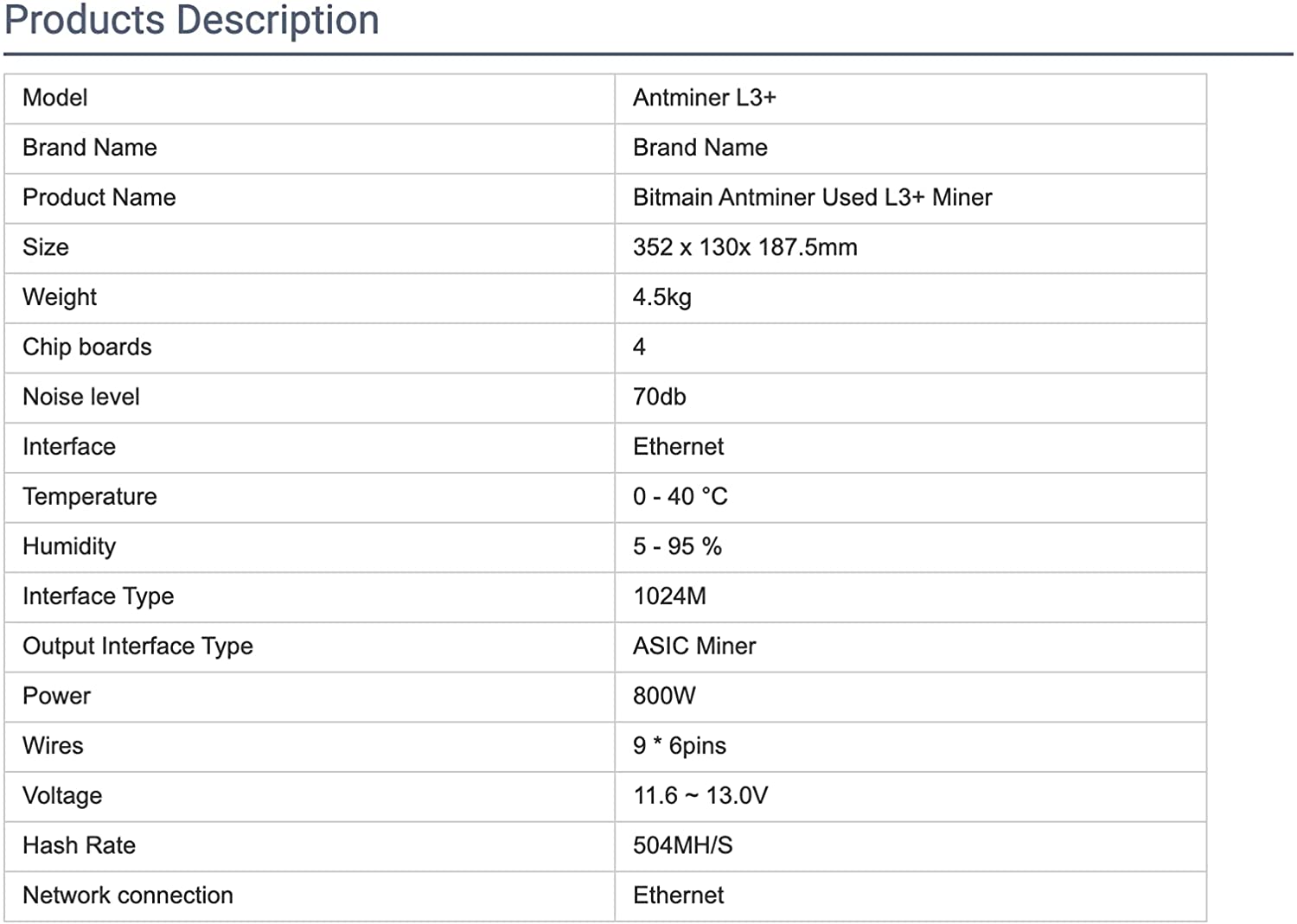Click the ASIC Miner value cell

click(693, 646)
